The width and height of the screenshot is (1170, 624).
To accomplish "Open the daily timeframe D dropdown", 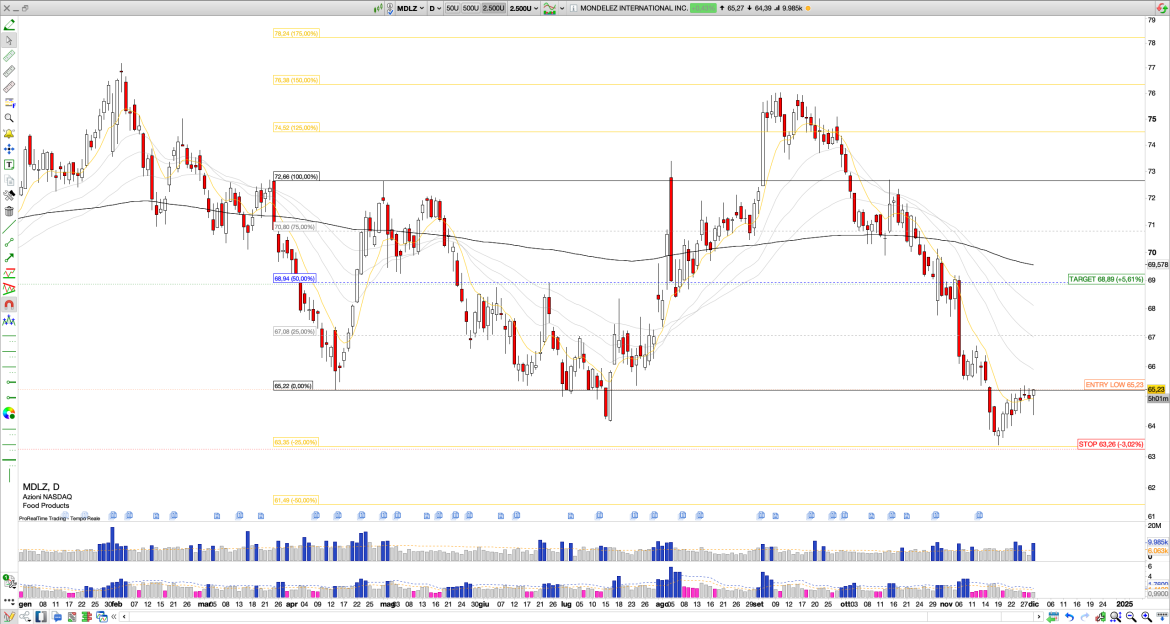I will 436,8.
